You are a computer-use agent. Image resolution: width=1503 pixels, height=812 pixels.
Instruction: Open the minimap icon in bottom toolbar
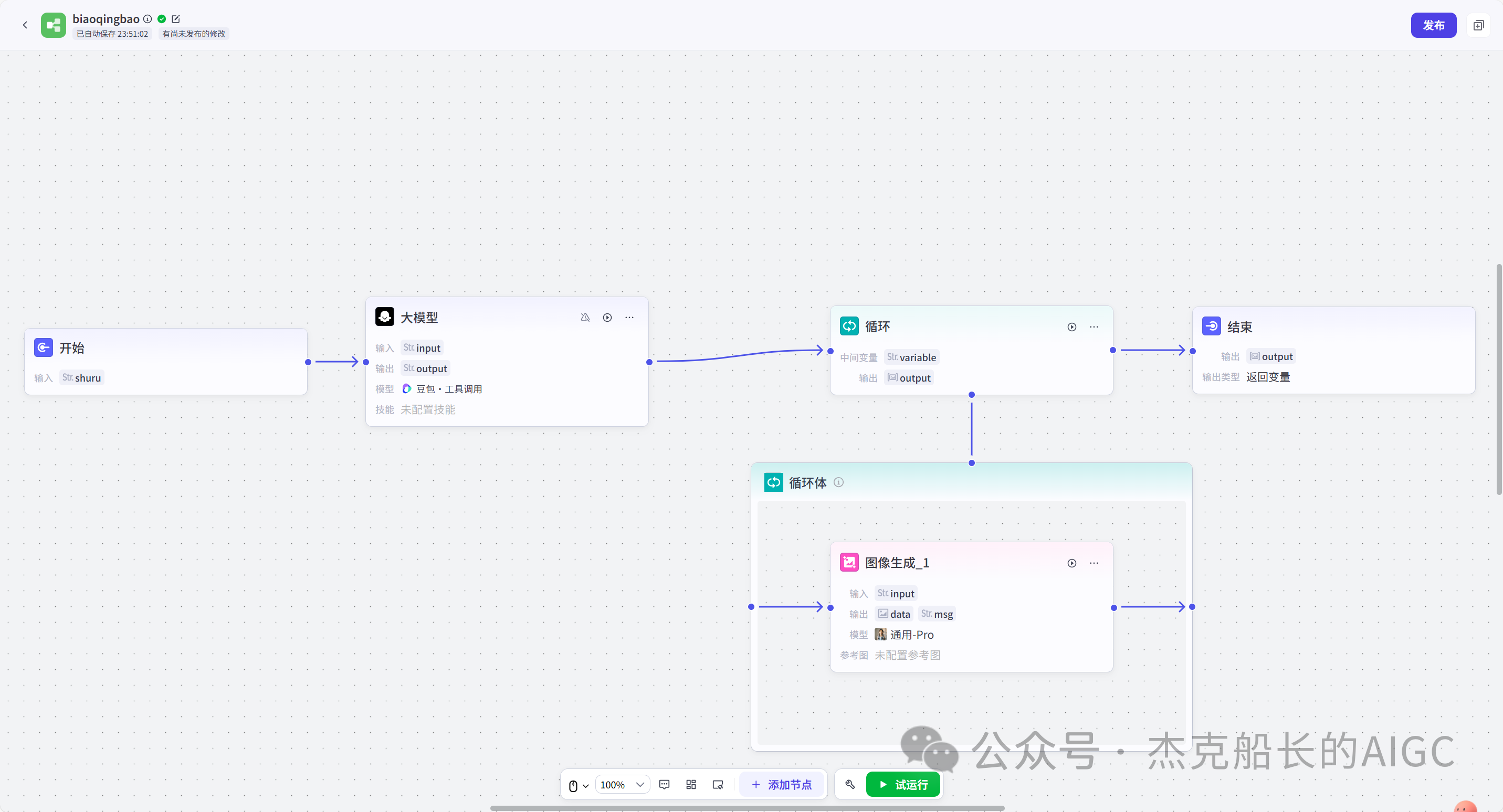pyautogui.click(x=718, y=785)
